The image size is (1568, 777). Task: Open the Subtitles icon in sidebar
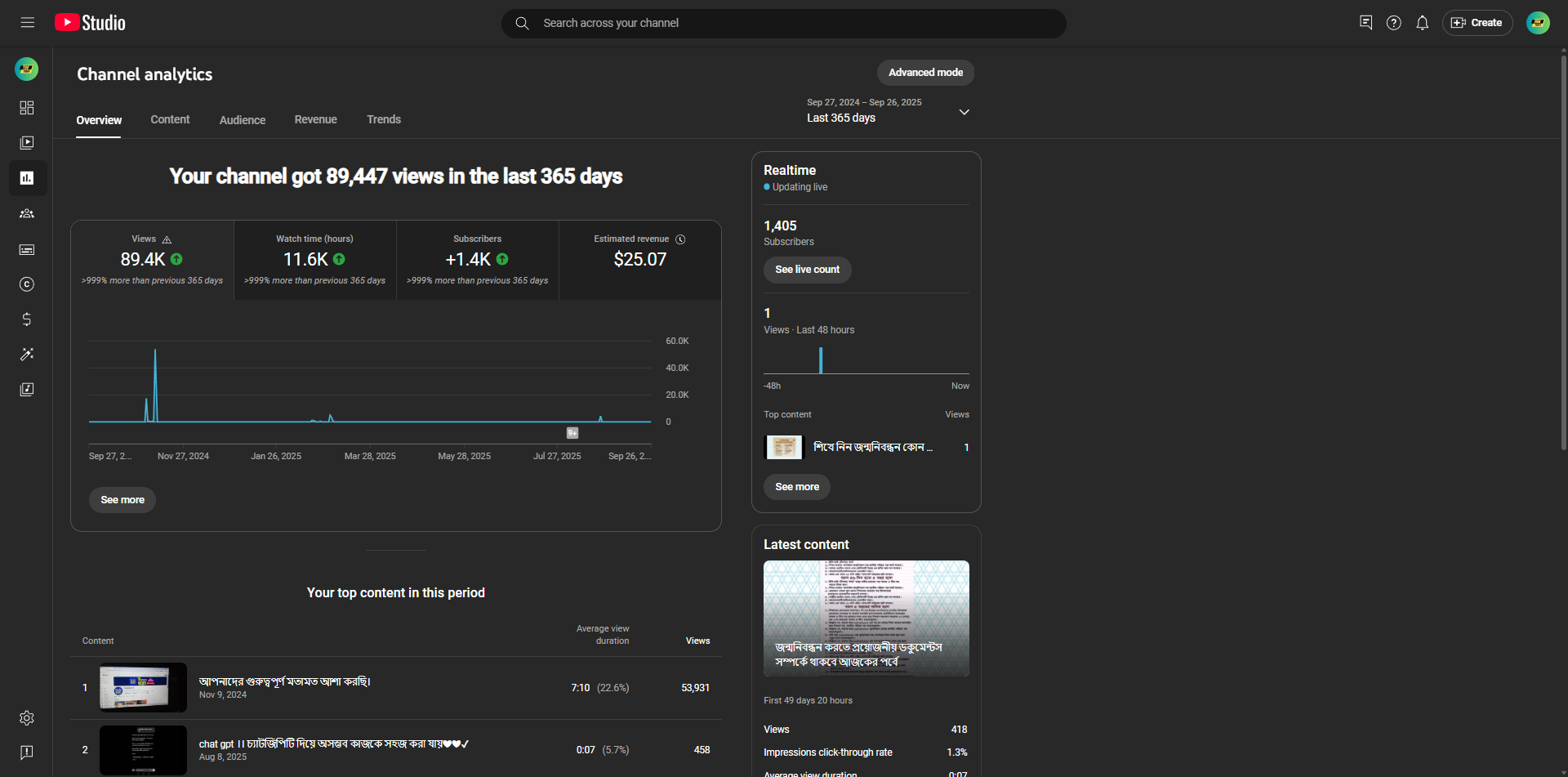[x=27, y=249]
